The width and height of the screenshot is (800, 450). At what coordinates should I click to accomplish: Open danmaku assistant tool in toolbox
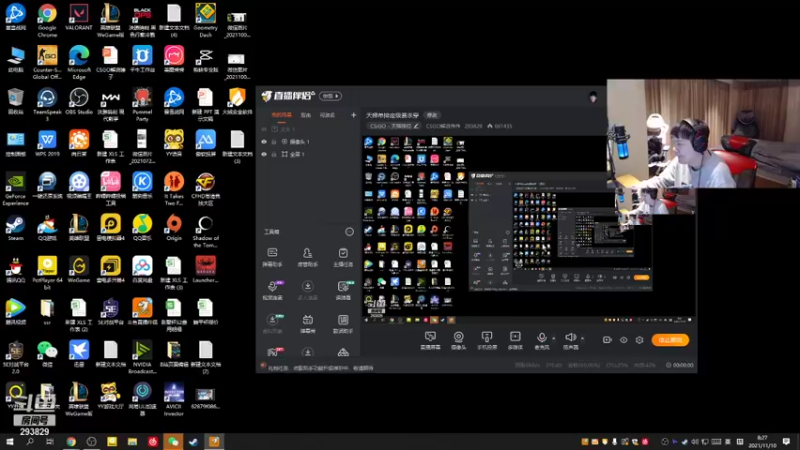tap(272, 258)
